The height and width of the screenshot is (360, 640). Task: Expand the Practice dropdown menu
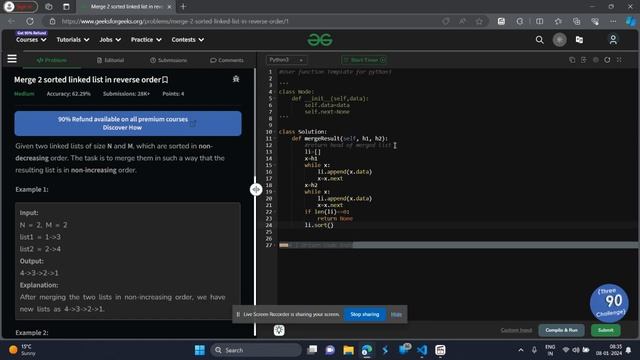tap(146, 40)
